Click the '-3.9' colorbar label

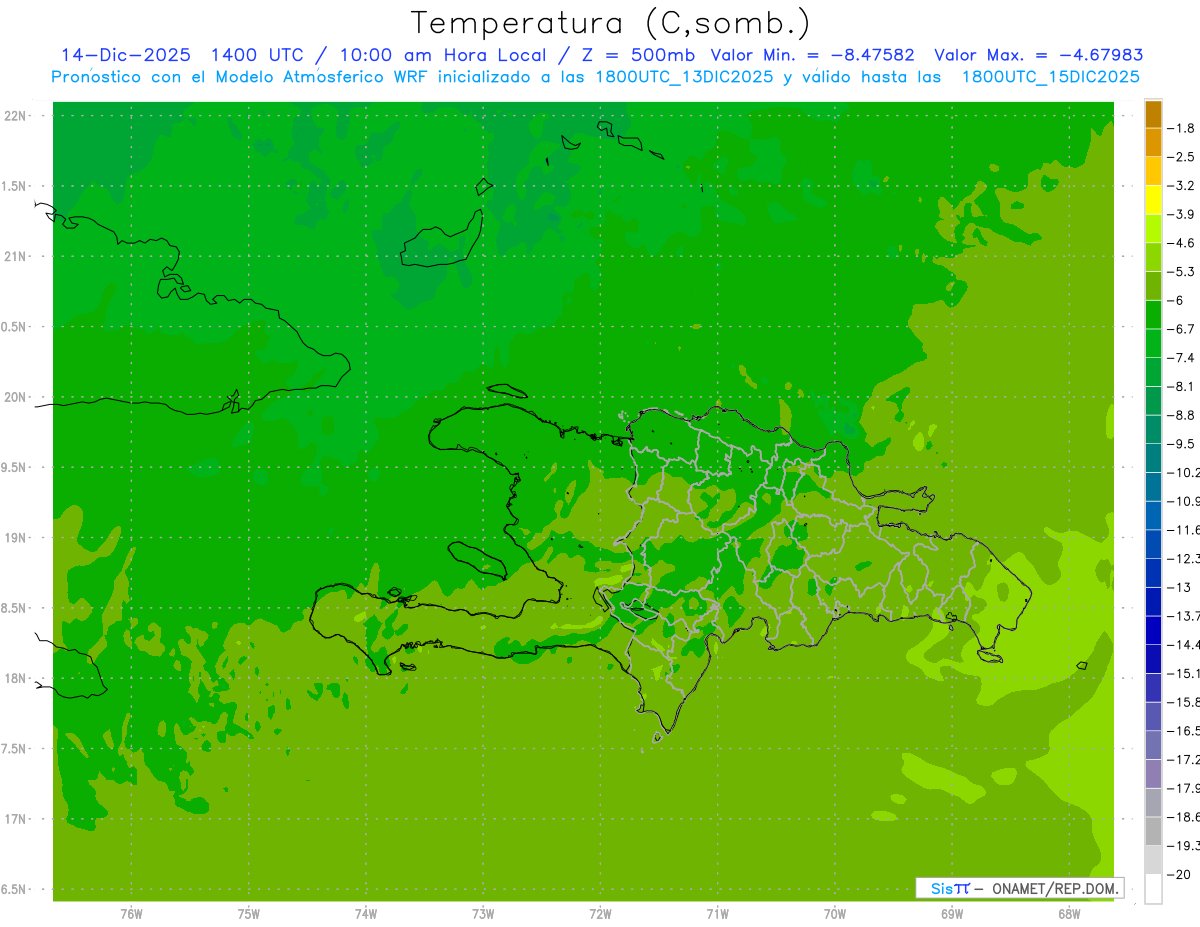[x=1181, y=214]
